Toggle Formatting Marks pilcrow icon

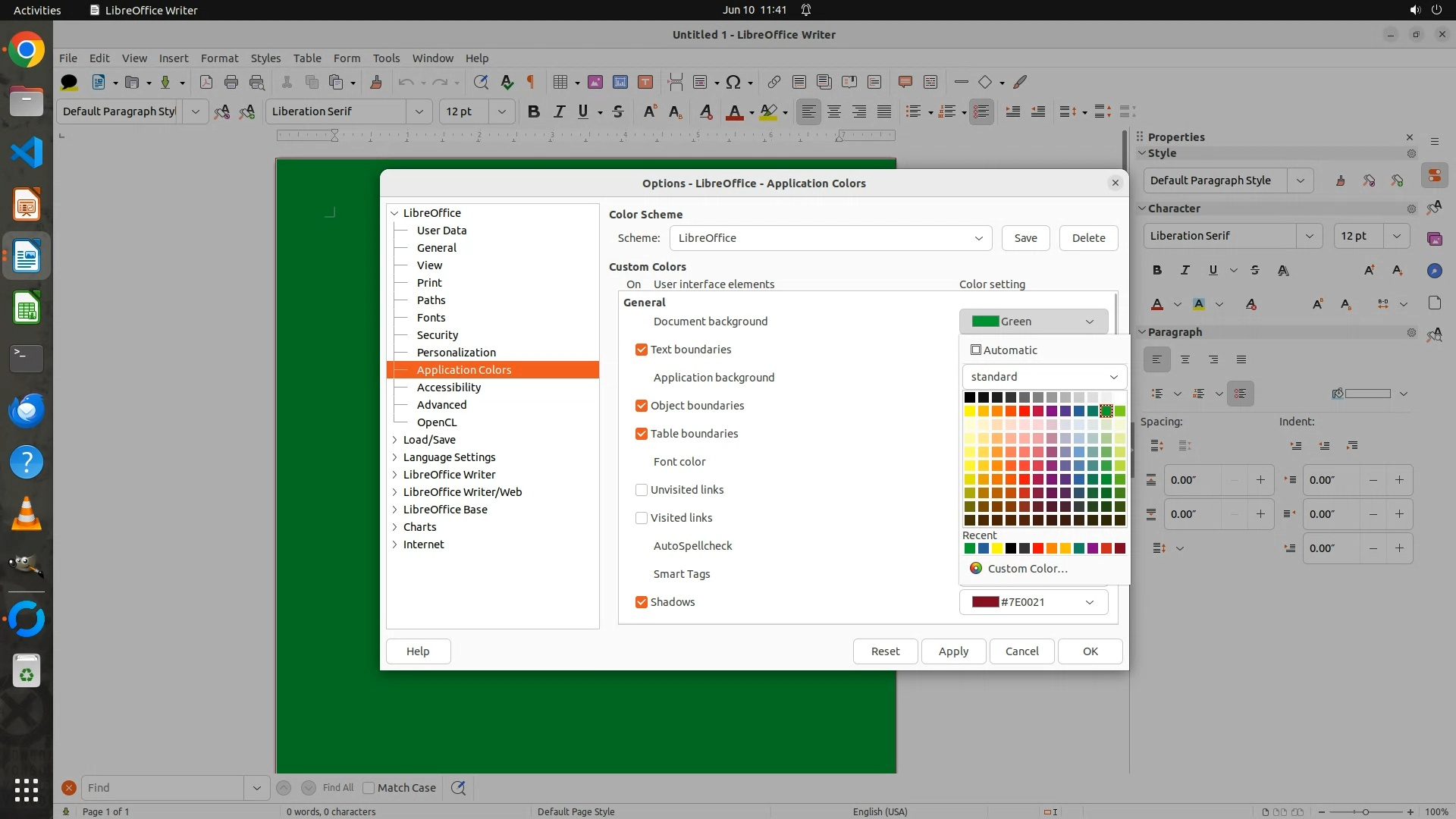point(531,82)
